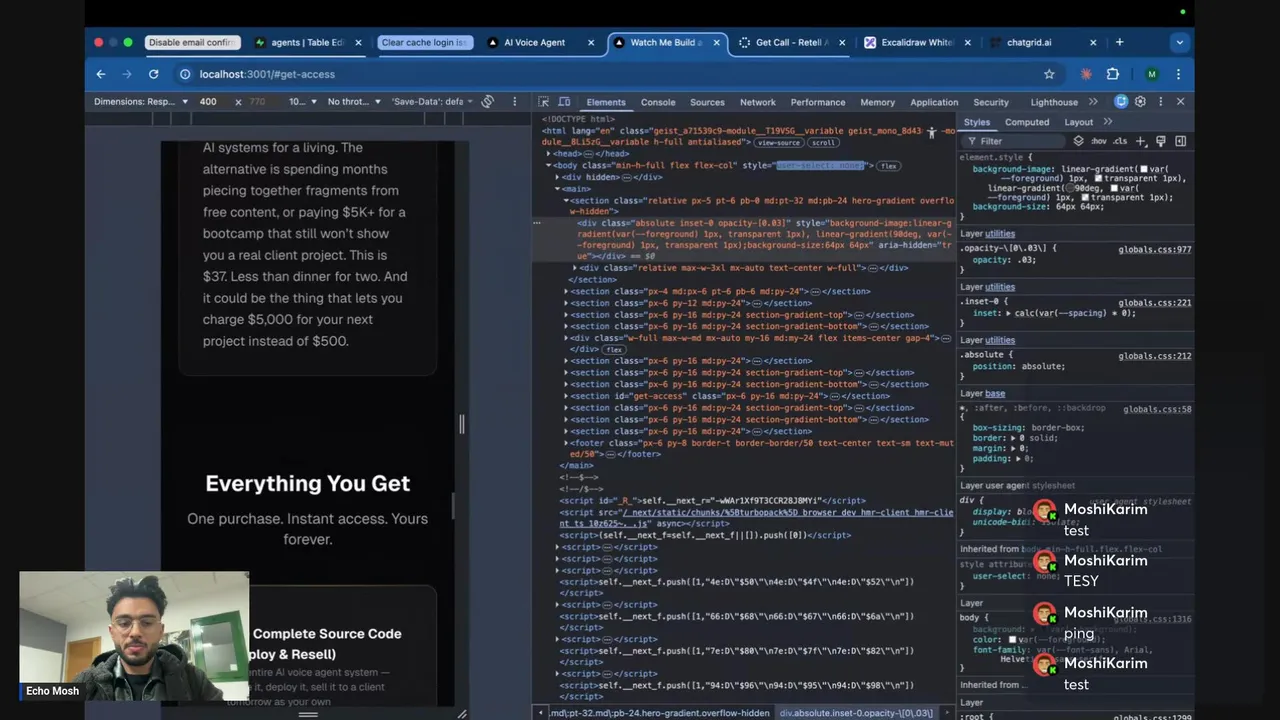
Task: Open the tab search chevron in Chrome
Action: click(x=1180, y=42)
